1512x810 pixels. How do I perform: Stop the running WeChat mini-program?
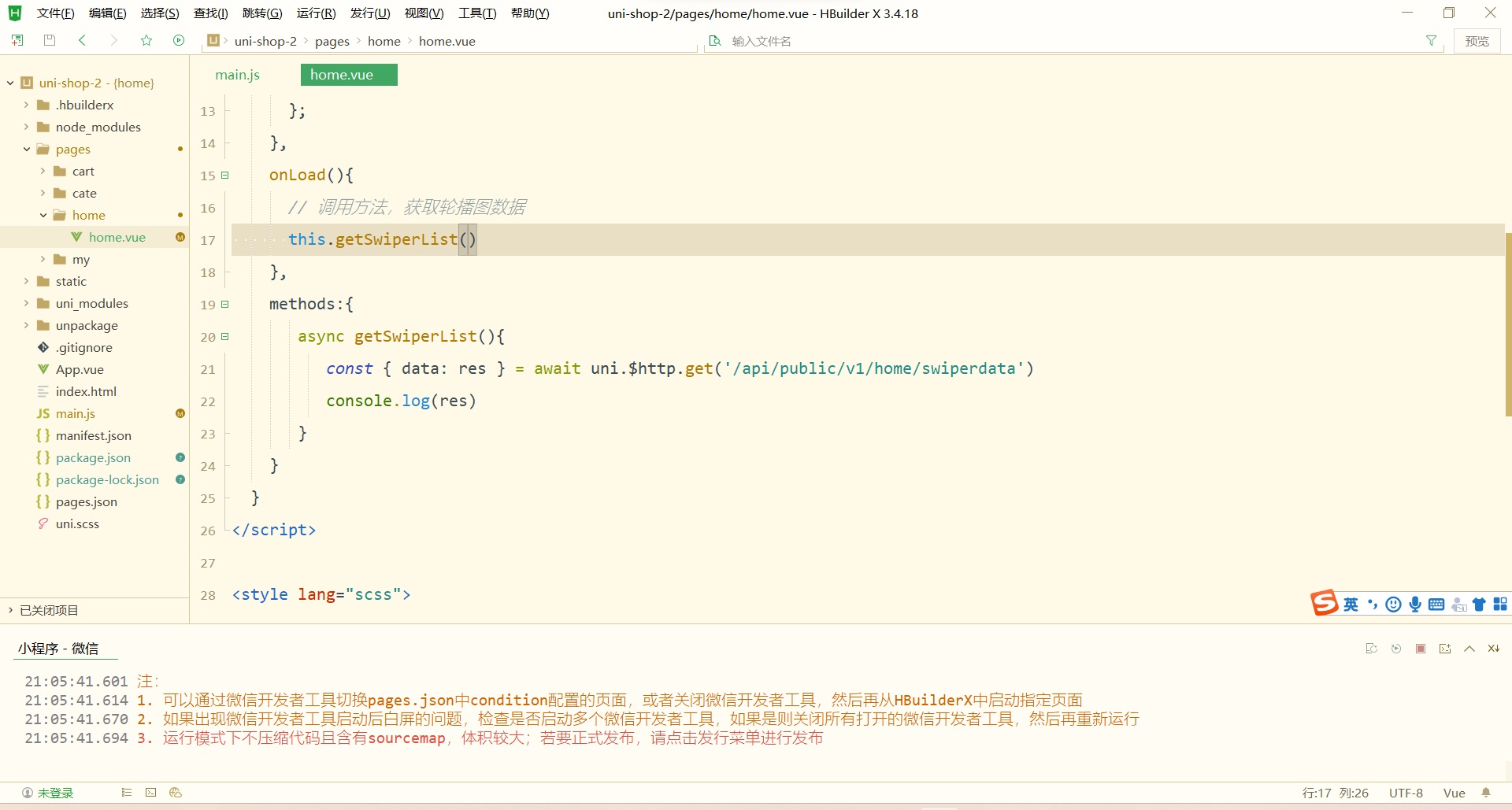[1421, 648]
